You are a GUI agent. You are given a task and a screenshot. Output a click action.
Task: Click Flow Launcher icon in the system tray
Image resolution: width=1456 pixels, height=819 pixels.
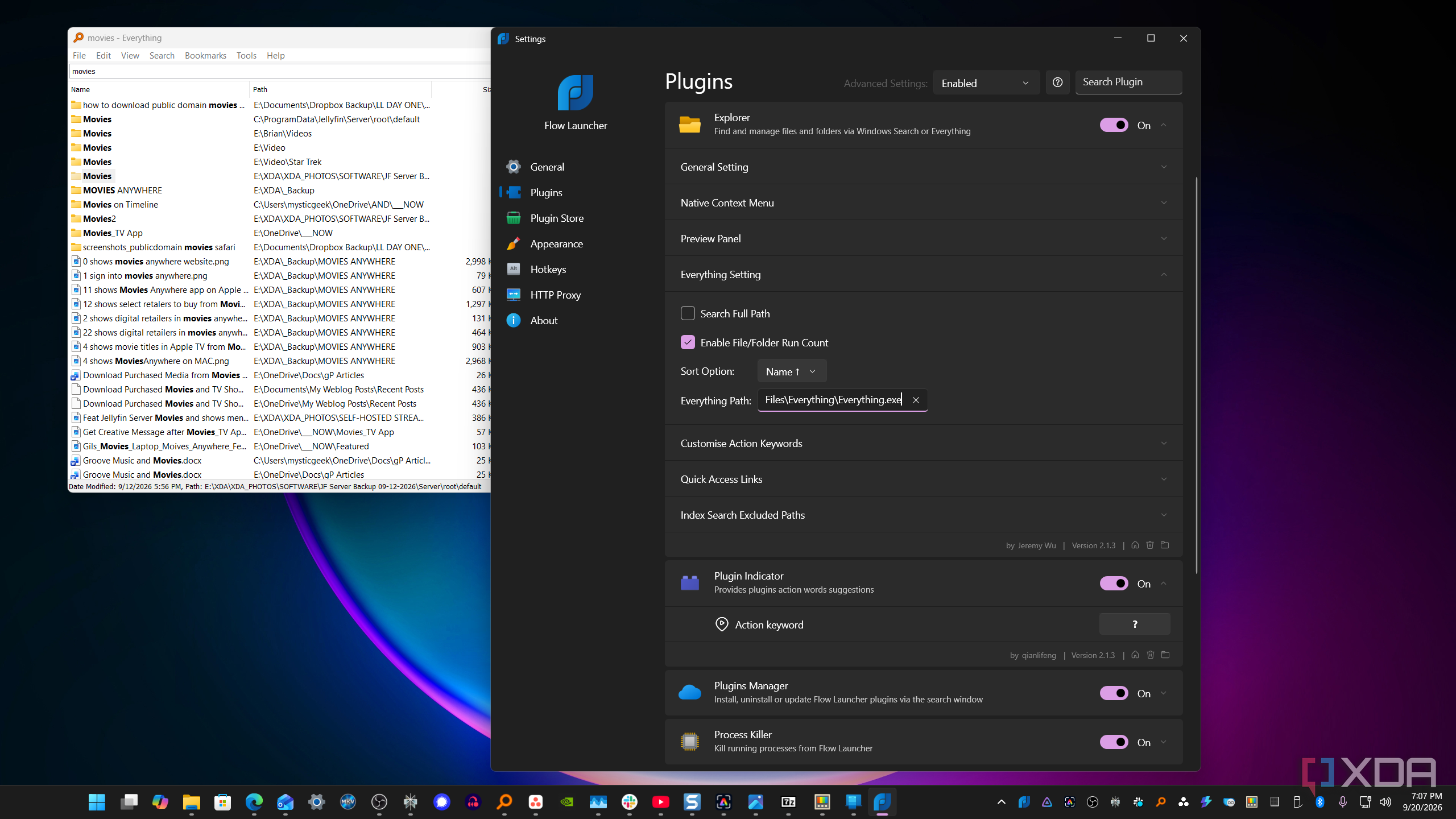coord(1024,802)
